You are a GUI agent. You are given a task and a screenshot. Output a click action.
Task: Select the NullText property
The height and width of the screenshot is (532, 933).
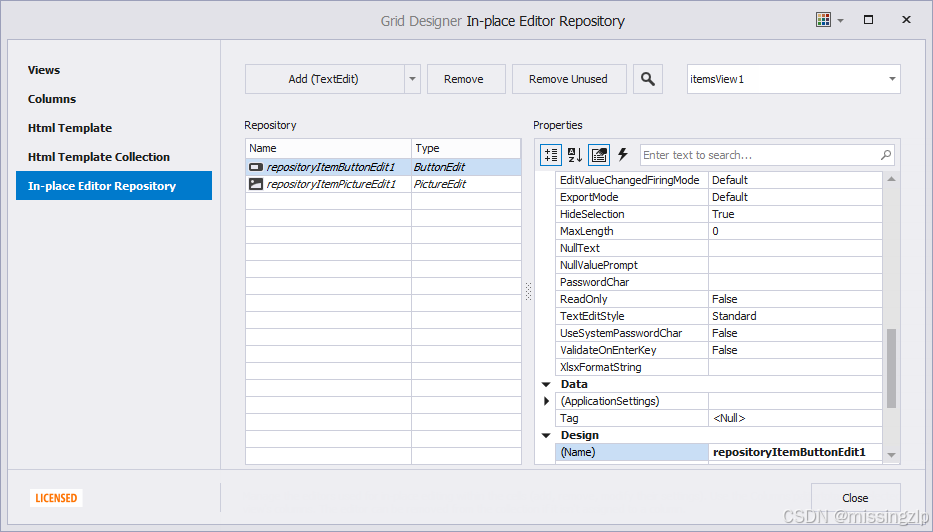[x=632, y=248]
